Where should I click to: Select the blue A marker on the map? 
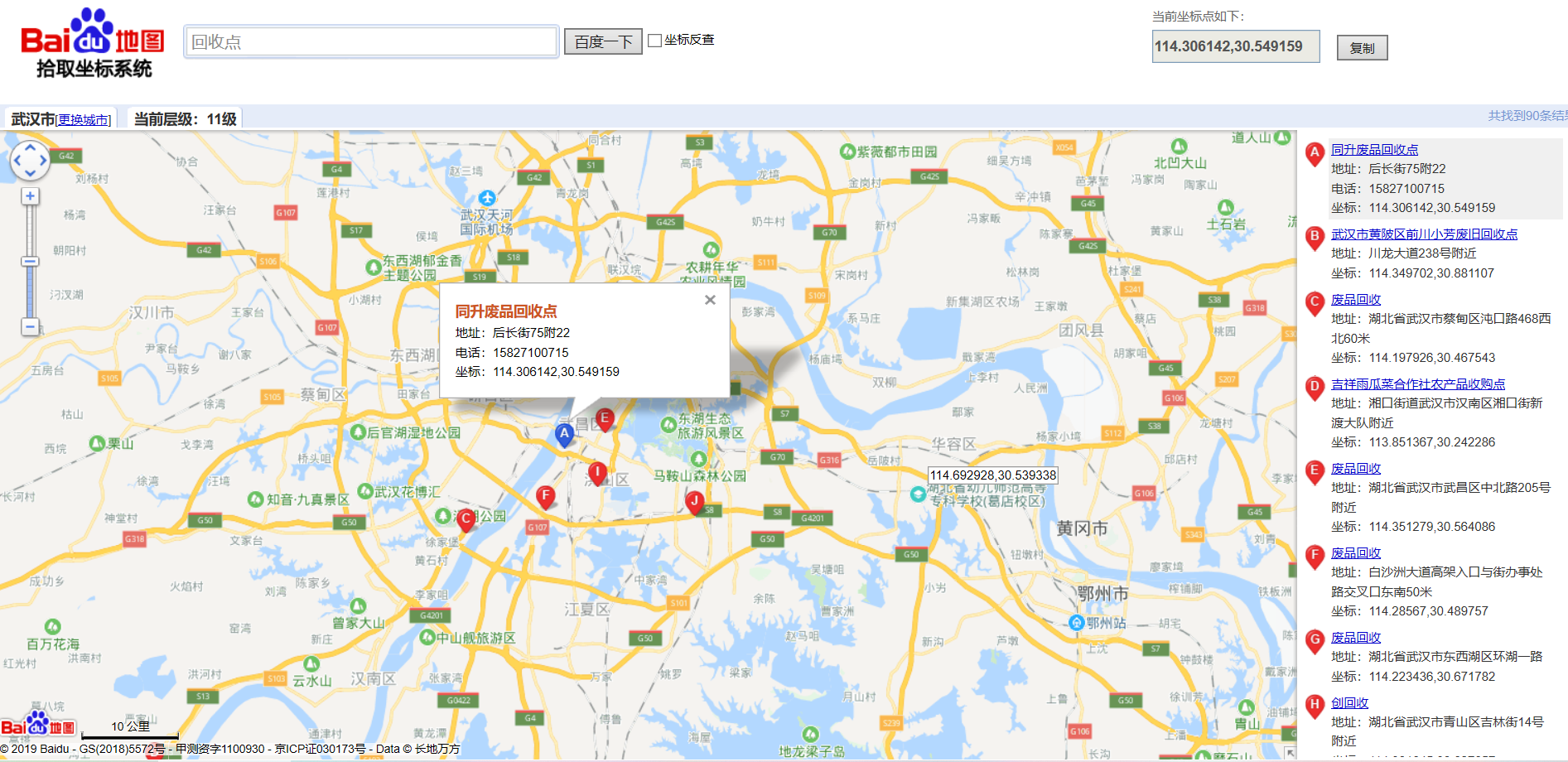pos(564,435)
